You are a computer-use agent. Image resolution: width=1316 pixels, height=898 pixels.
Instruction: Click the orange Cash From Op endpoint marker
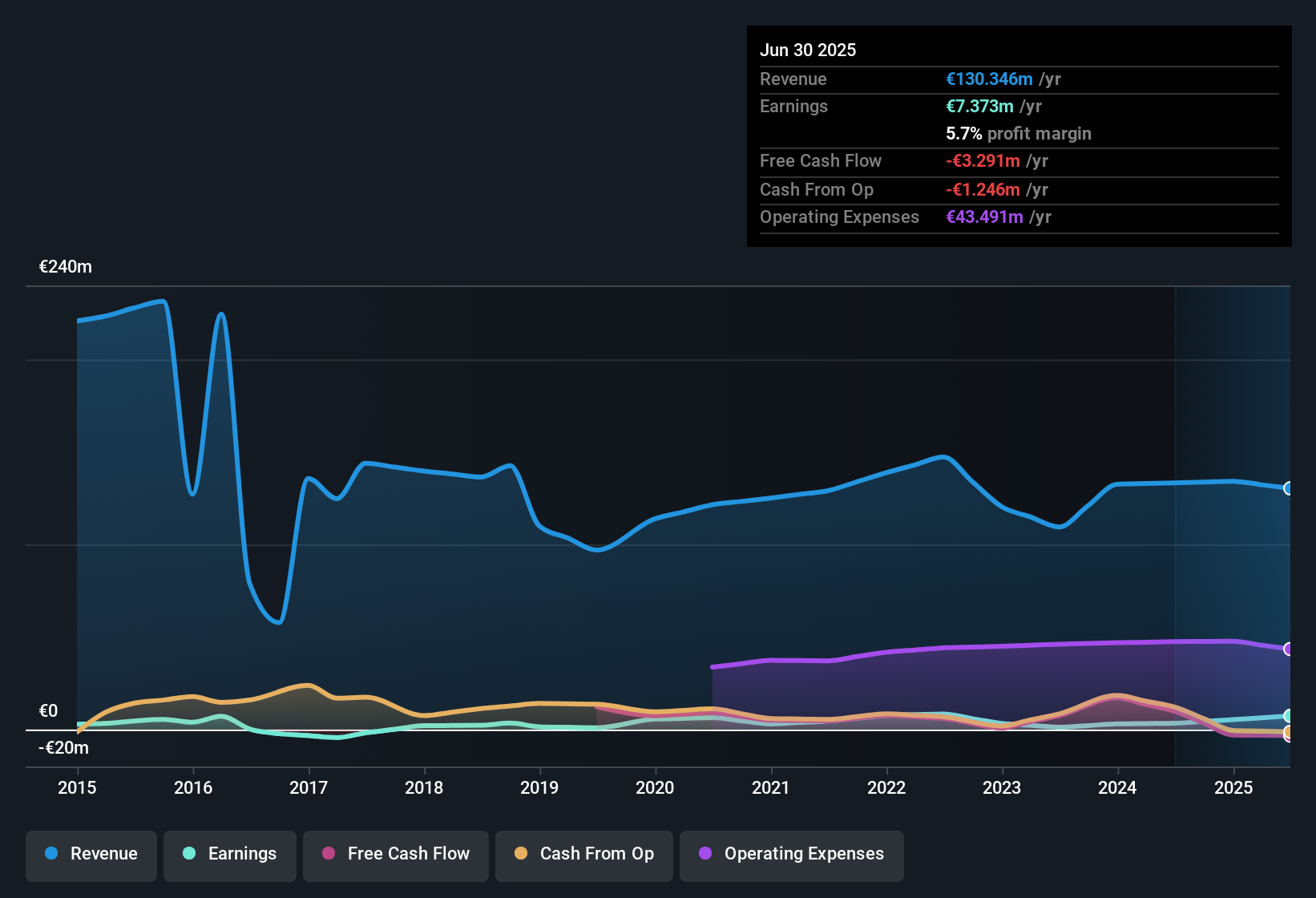[1288, 732]
